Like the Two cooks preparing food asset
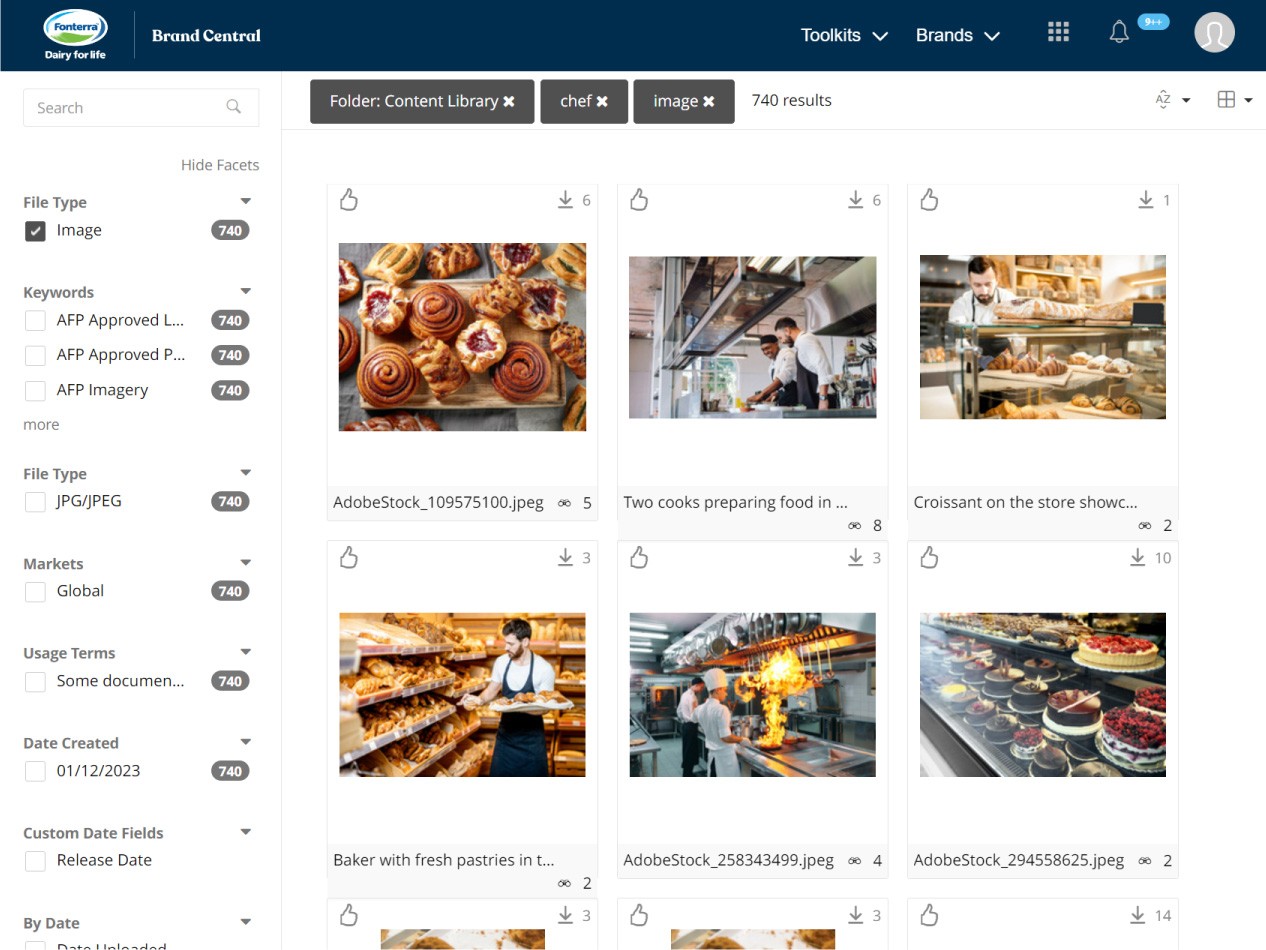 [639, 200]
